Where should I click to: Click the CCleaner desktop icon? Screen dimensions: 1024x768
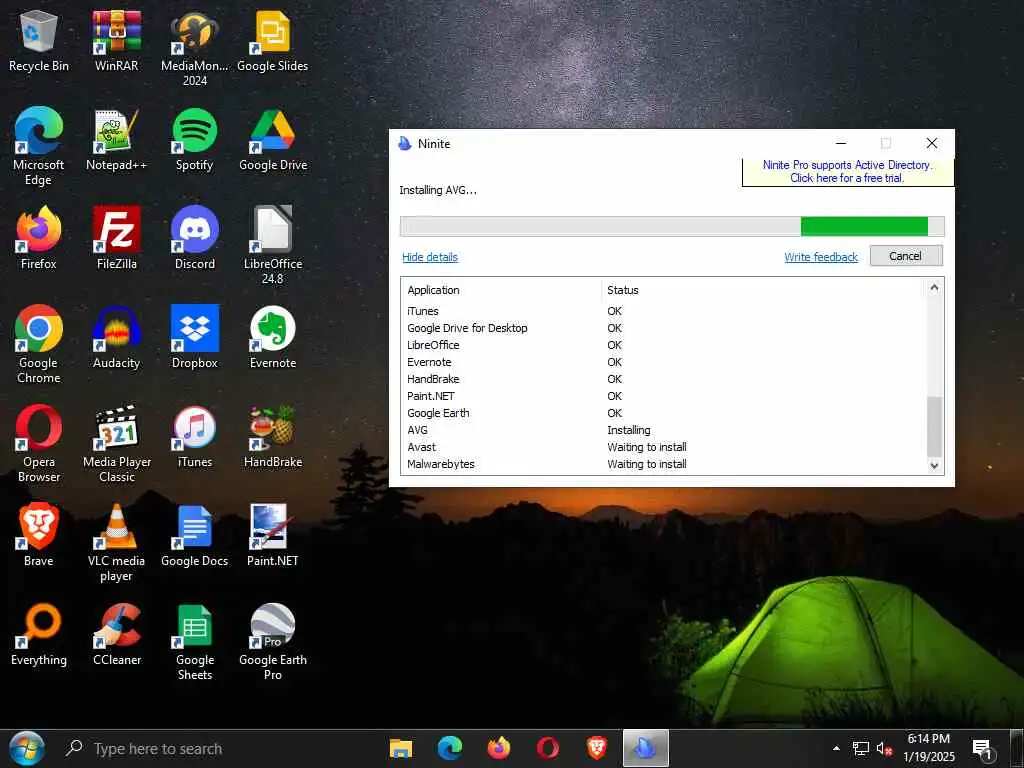[x=117, y=635]
